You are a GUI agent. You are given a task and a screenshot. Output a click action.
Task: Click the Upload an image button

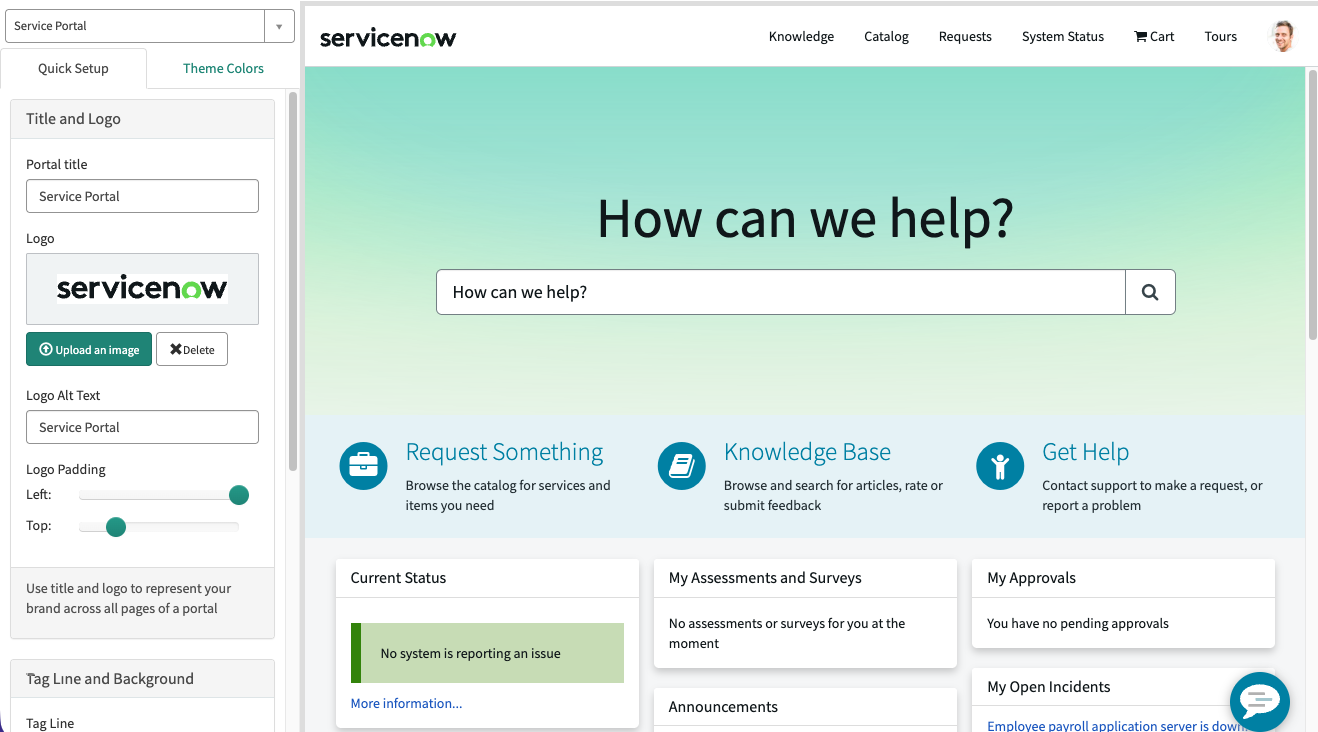(89, 349)
